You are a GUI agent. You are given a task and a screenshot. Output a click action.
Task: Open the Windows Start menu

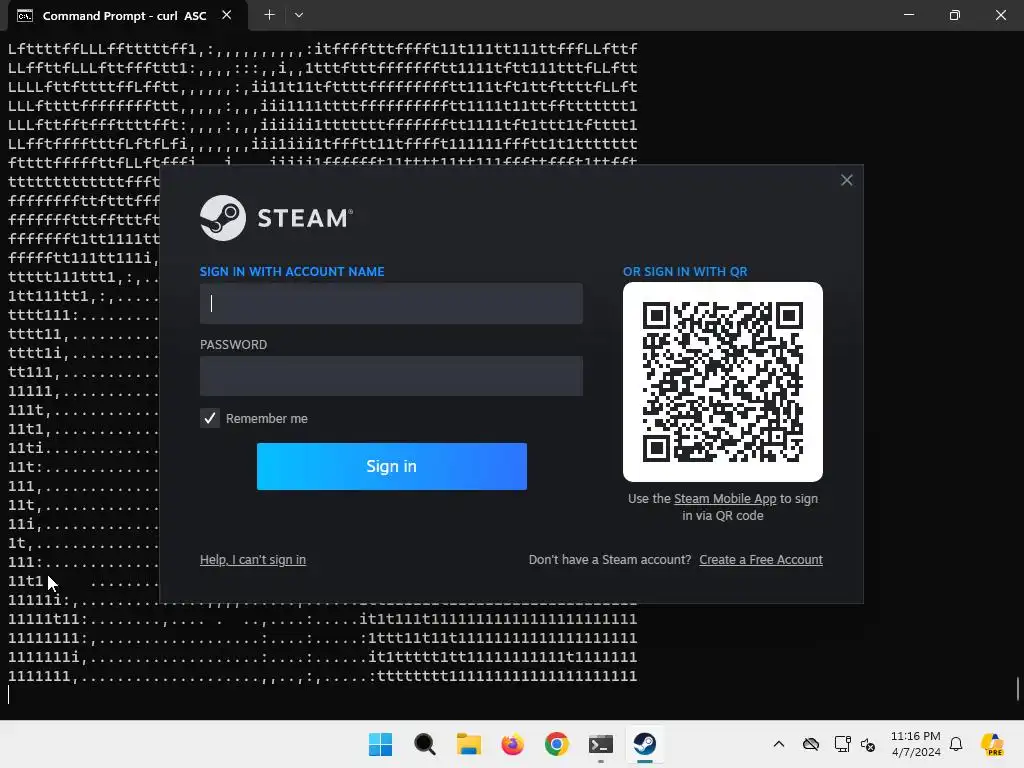[381, 744]
